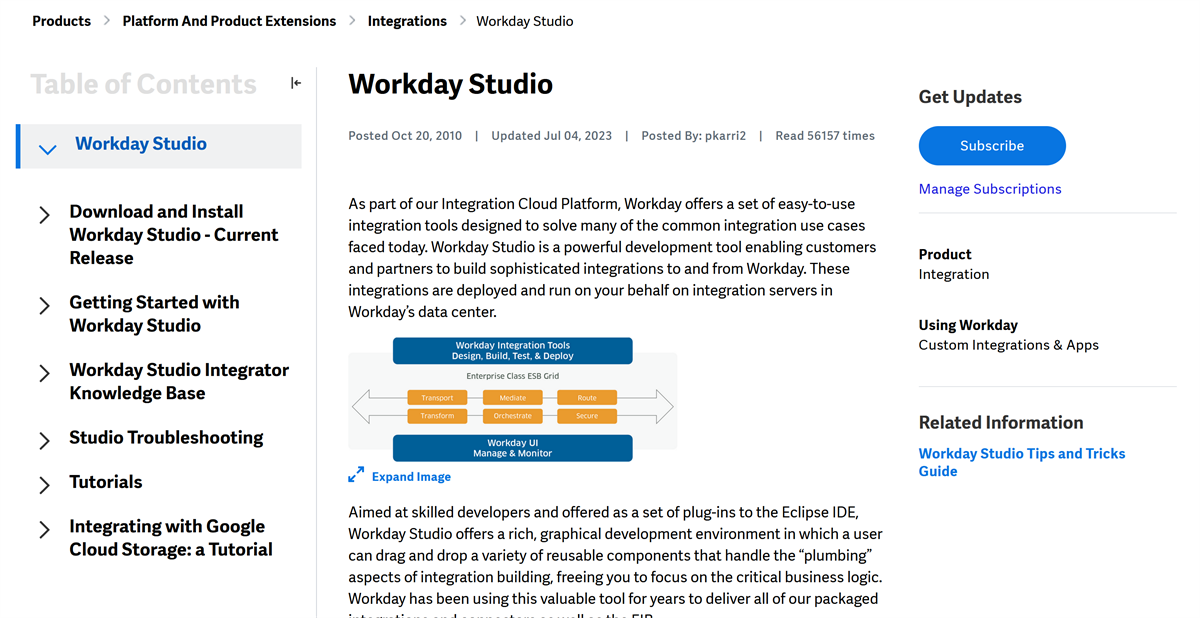This screenshot has height=618, width=1200.
Task: Click the Workday Studio breadcrumb text
Action: tap(525, 21)
